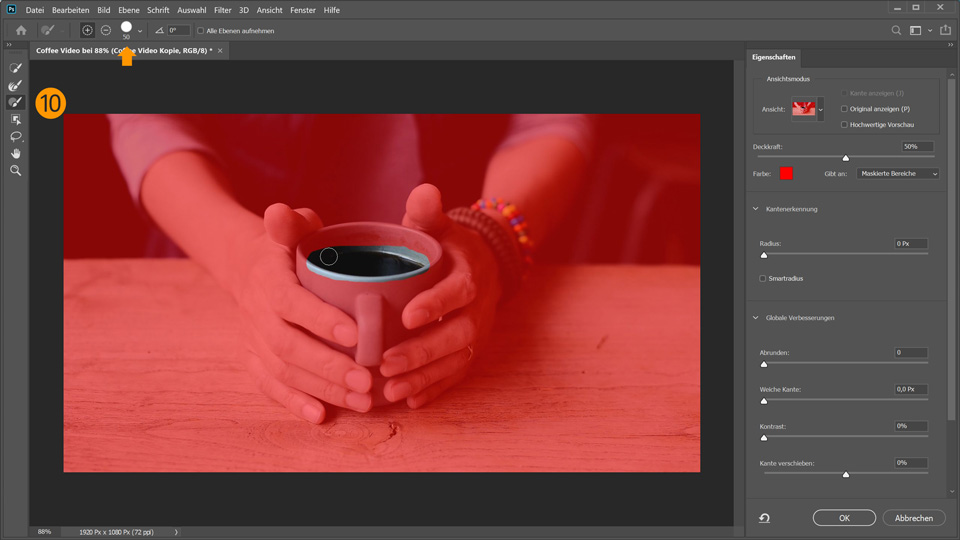Open the Fenster menu
960x540 pixels.
(x=302, y=10)
